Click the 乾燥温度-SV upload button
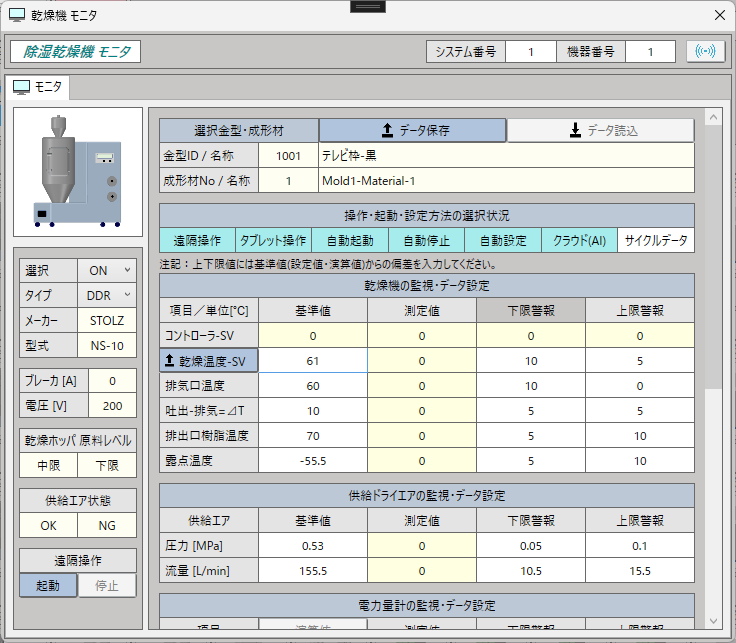This screenshot has width=736, height=643. coord(208,361)
